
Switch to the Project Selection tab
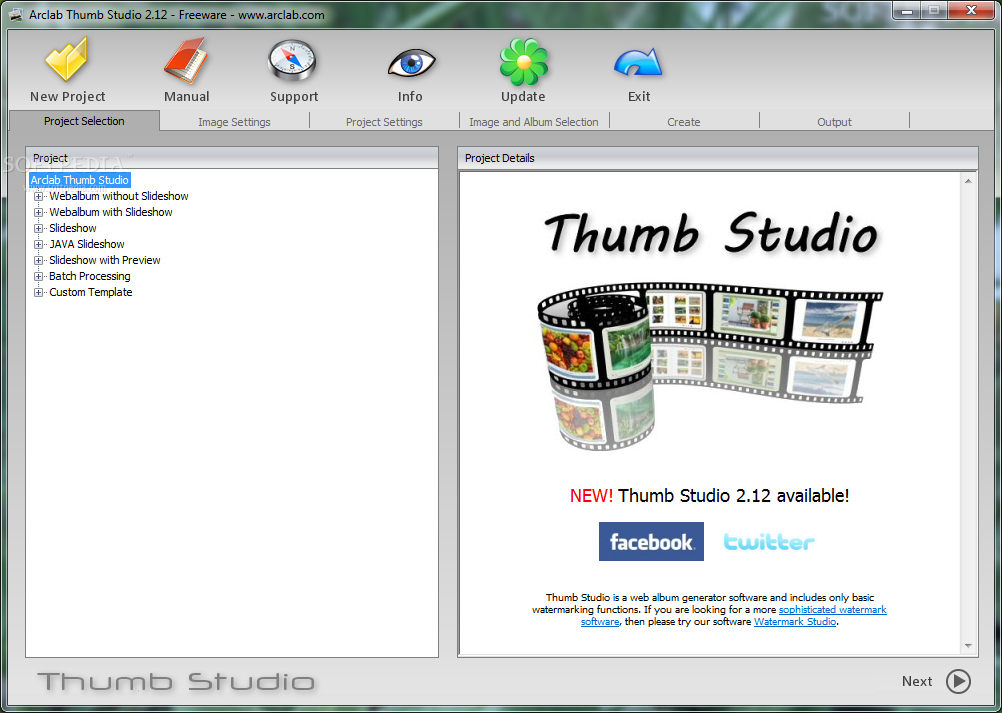click(x=84, y=121)
